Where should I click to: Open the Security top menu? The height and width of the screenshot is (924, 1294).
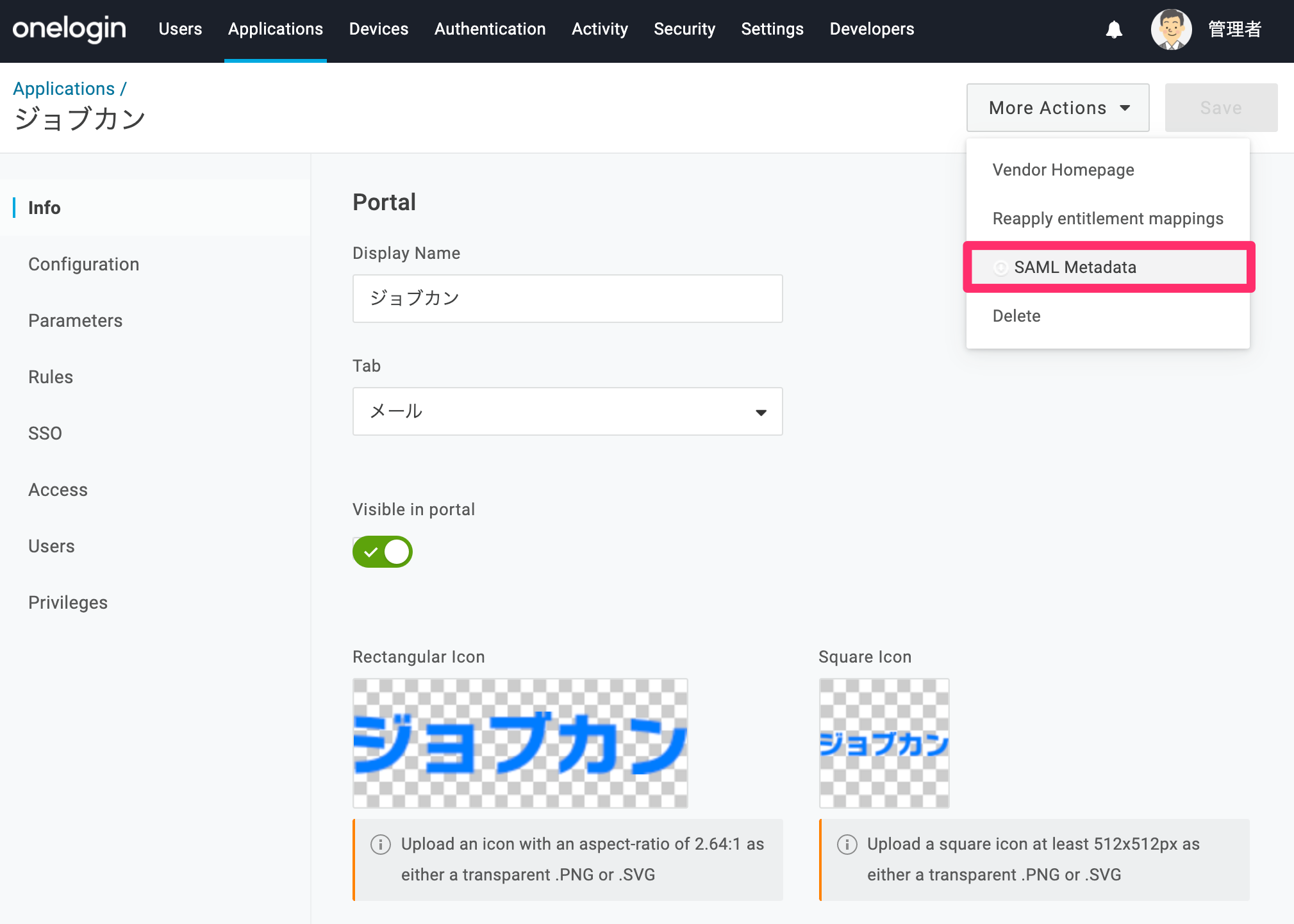(684, 29)
